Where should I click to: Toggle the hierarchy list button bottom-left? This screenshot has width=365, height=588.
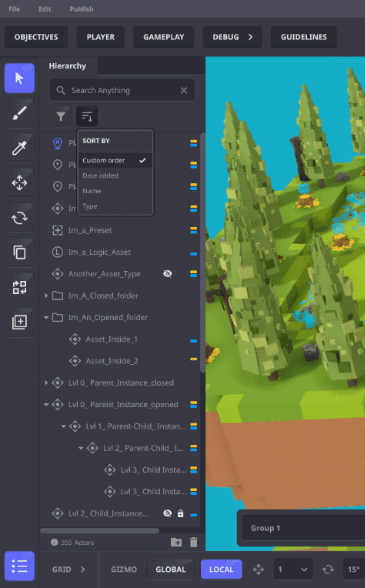coord(20,566)
